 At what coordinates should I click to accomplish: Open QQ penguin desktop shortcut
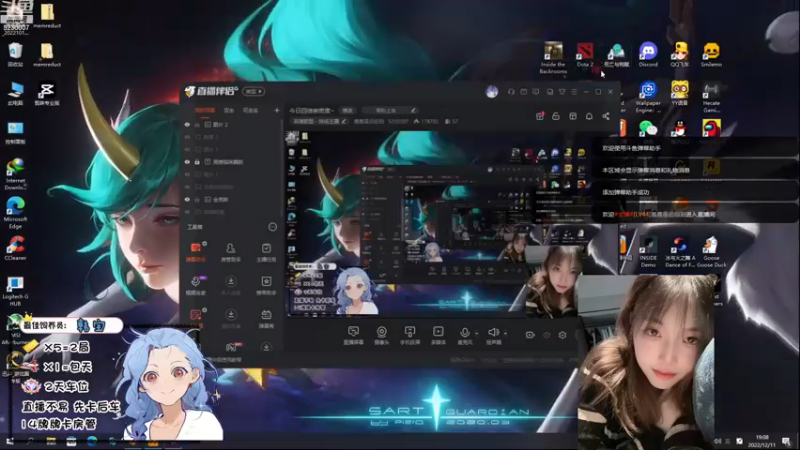tap(680, 129)
